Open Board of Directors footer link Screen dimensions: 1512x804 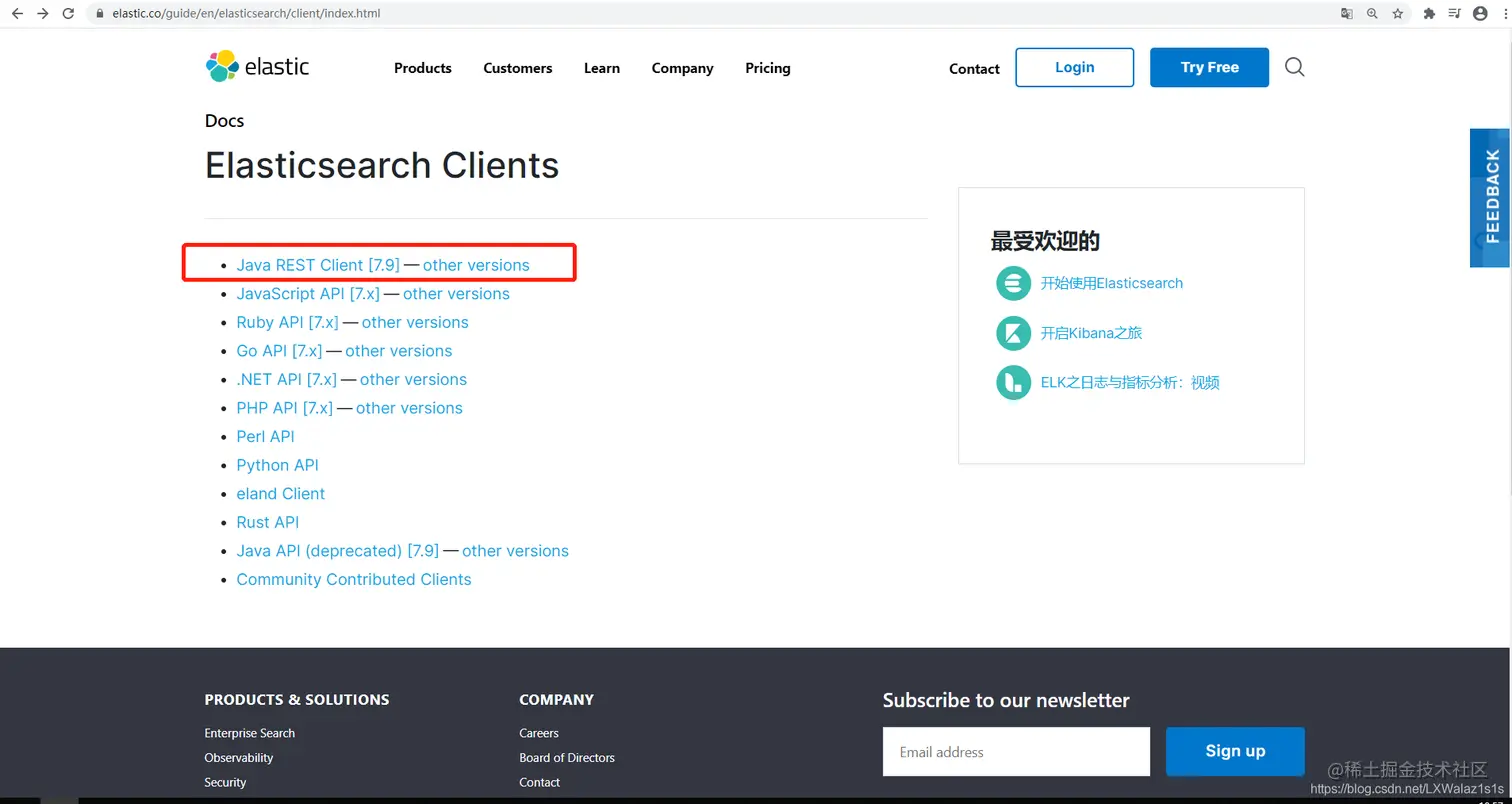567,758
